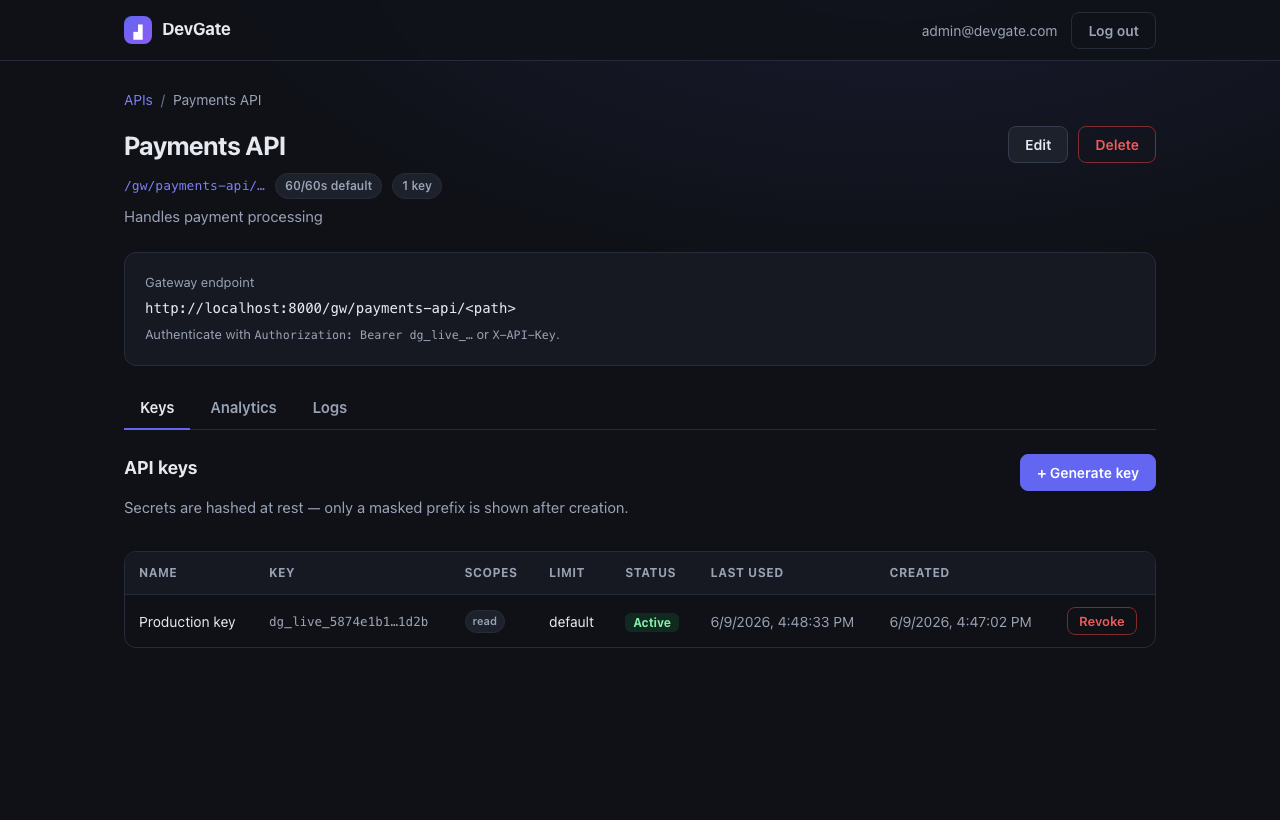Go back to APIs via the breadcrumb
The width and height of the screenshot is (1280, 820).
[138, 100]
